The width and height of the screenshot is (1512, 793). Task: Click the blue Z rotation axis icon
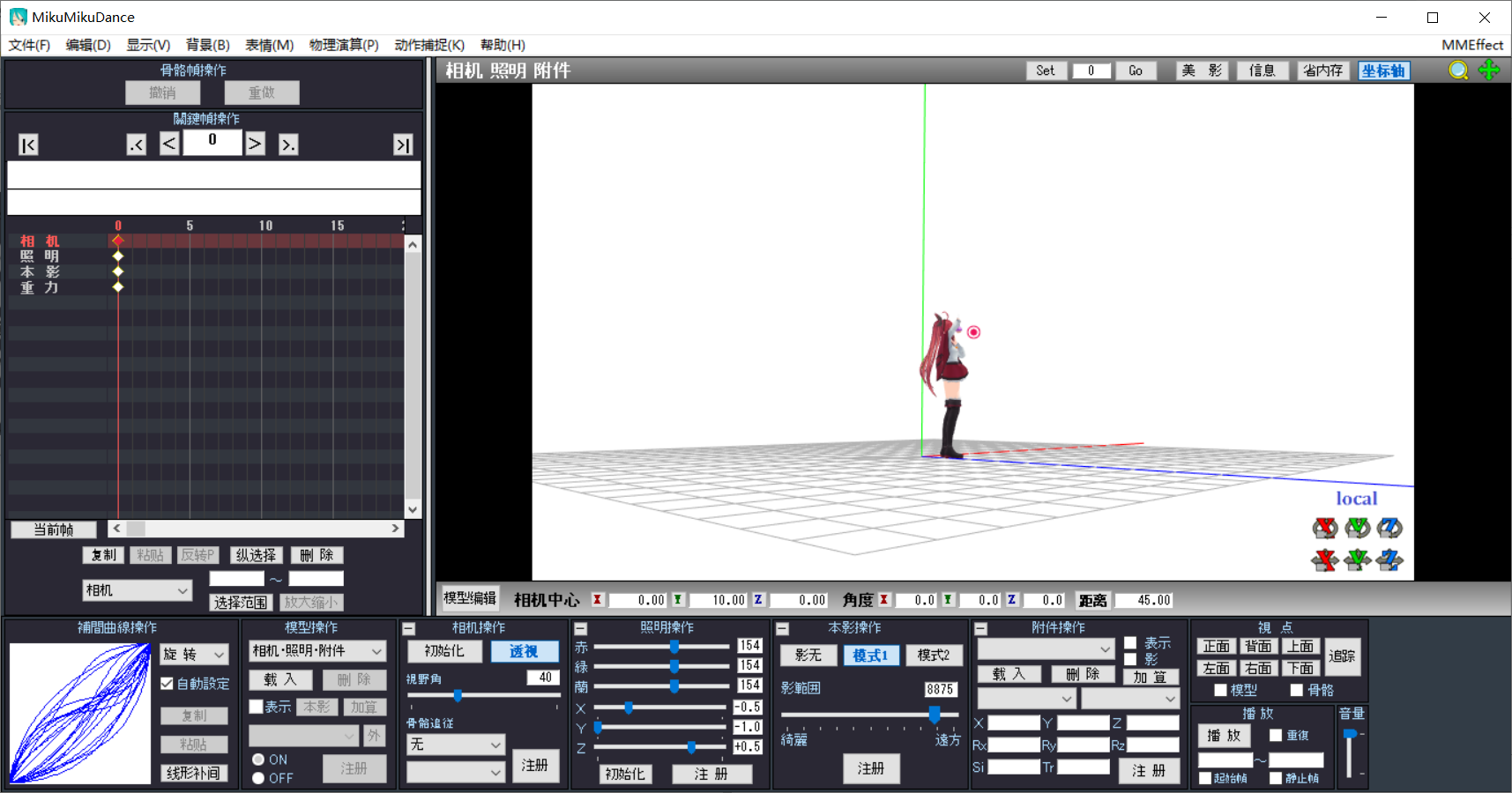tap(1389, 528)
